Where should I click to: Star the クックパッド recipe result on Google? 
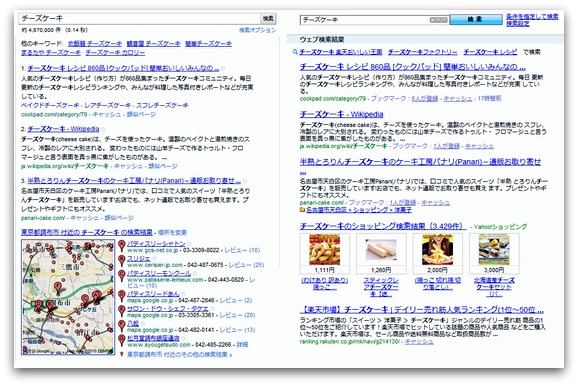pos(223,68)
